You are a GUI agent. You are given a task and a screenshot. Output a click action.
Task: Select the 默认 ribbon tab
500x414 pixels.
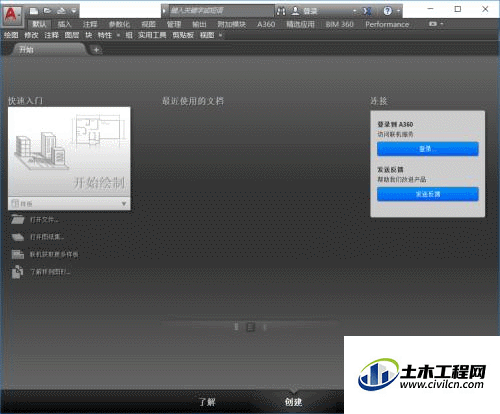(39, 24)
